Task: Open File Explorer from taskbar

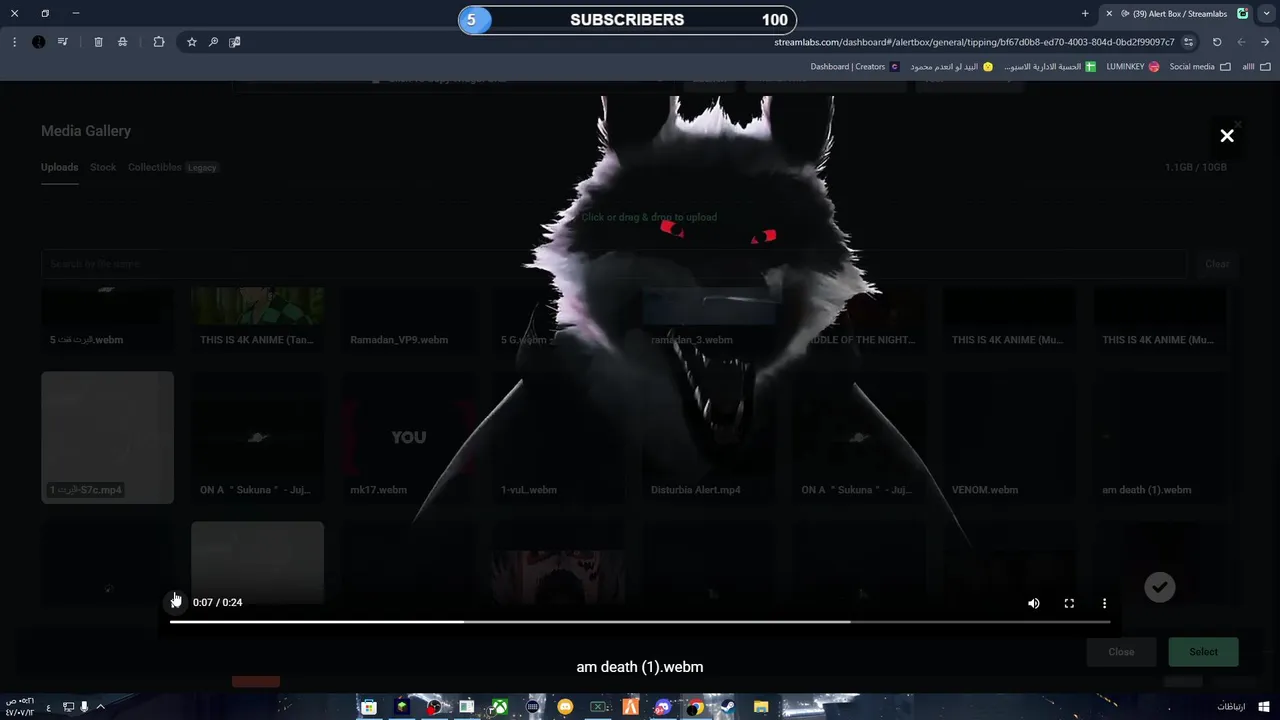Action: 760,707
